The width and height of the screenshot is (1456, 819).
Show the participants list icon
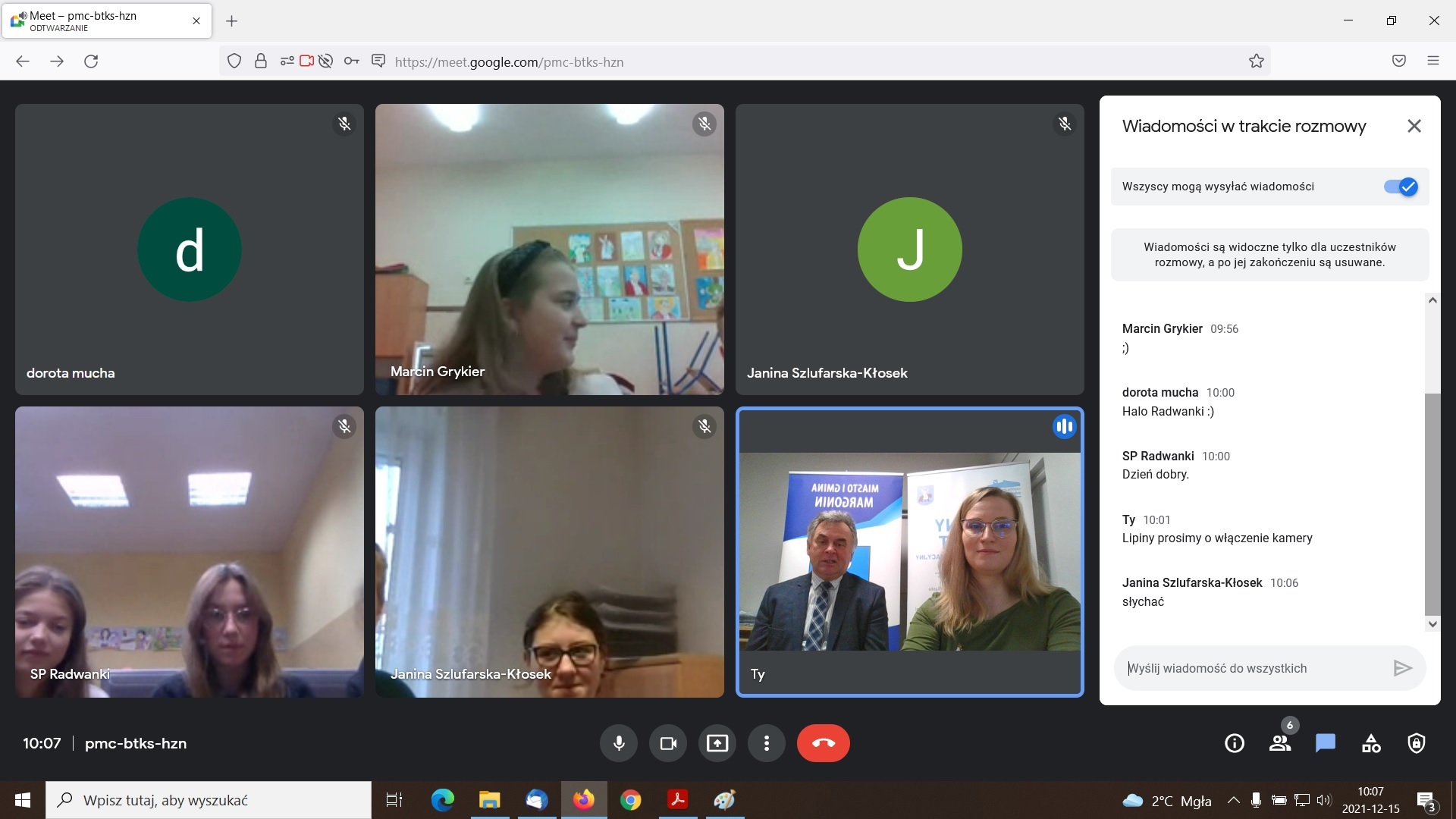[x=1280, y=743]
